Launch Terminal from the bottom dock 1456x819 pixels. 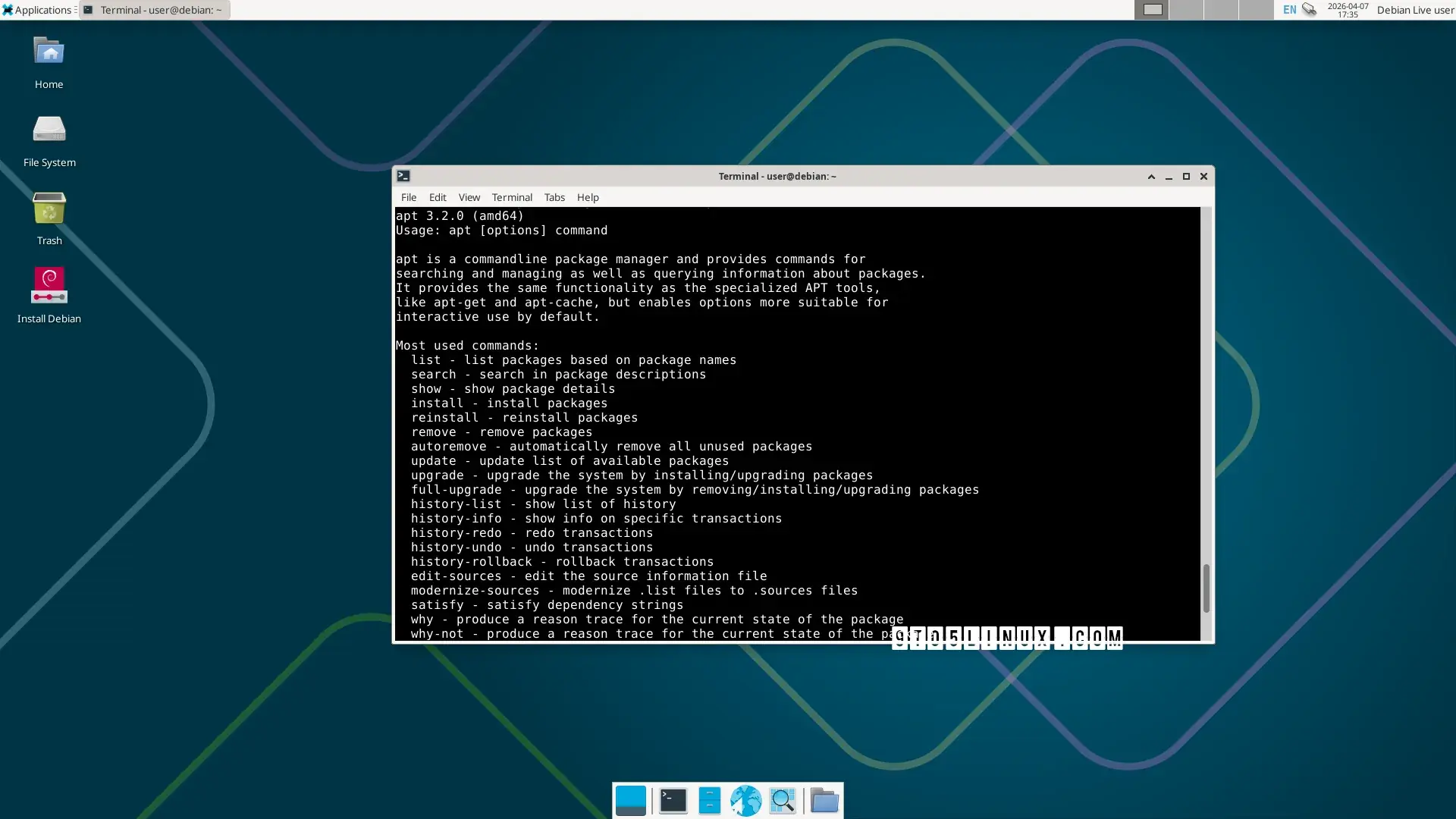pos(673,801)
